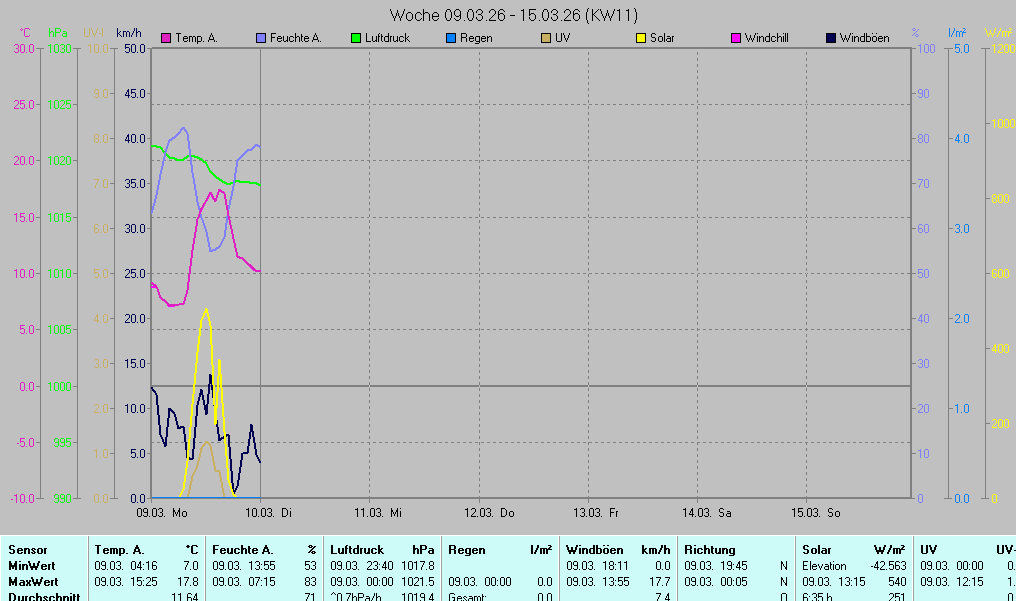
Task: Click the chart title Woche 09.03.26 - 15.03.26
Action: [x=514, y=15]
